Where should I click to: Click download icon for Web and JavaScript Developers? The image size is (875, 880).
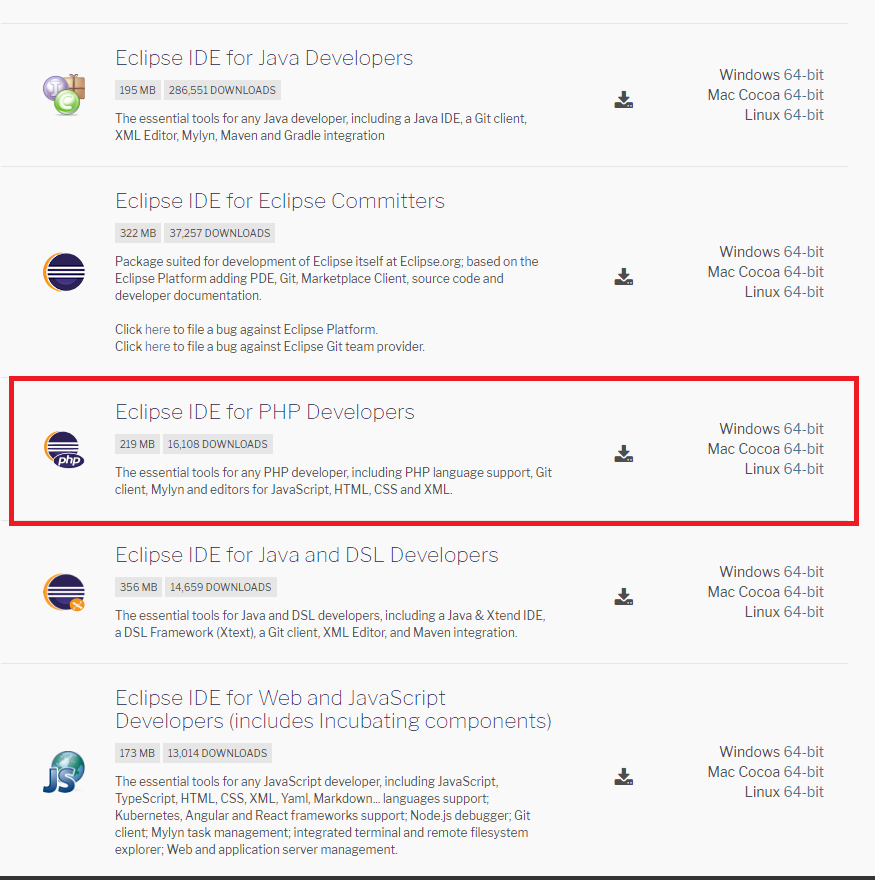(x=624, y=776)
